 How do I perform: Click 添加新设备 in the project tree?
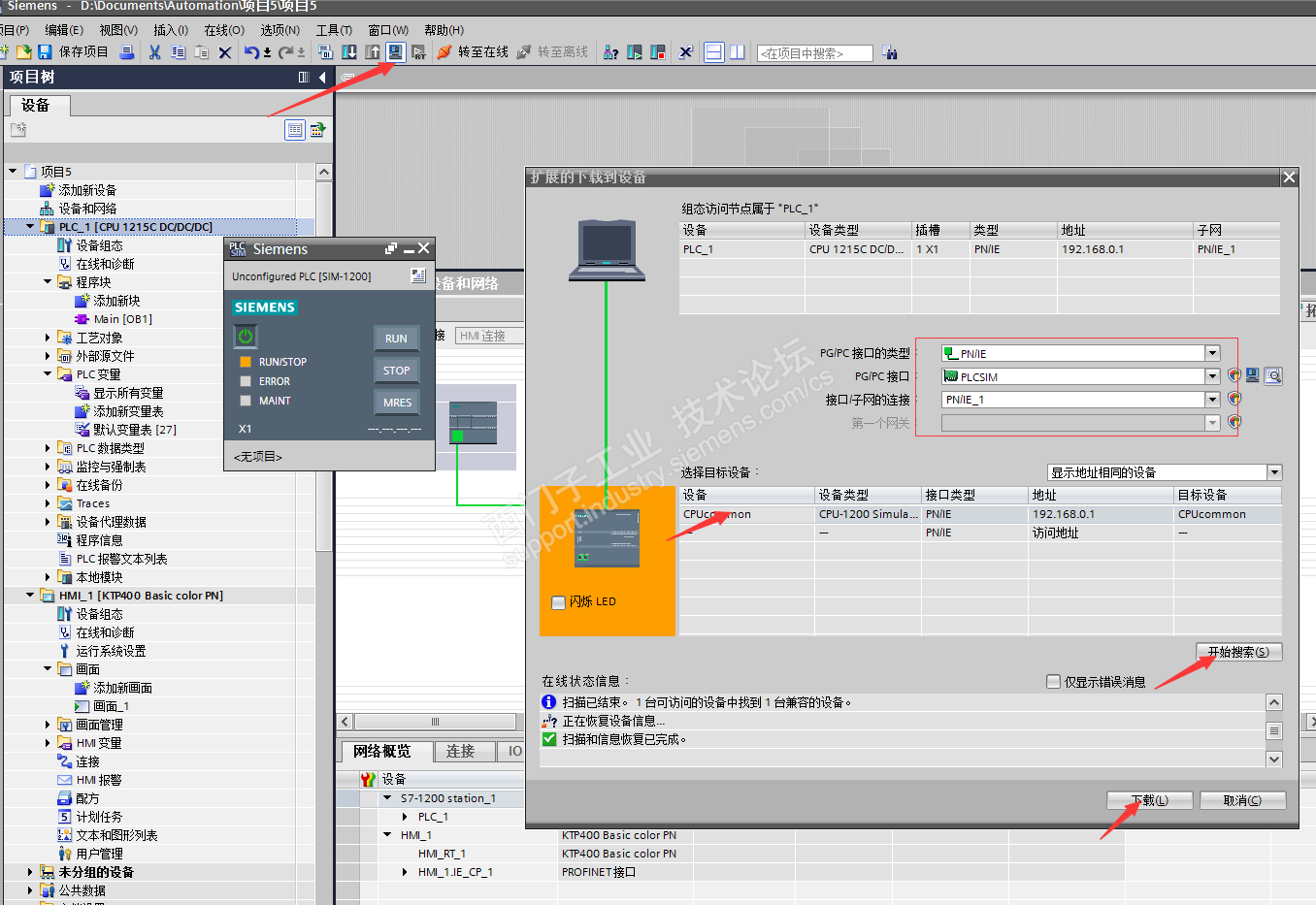(x=87, y=190)
